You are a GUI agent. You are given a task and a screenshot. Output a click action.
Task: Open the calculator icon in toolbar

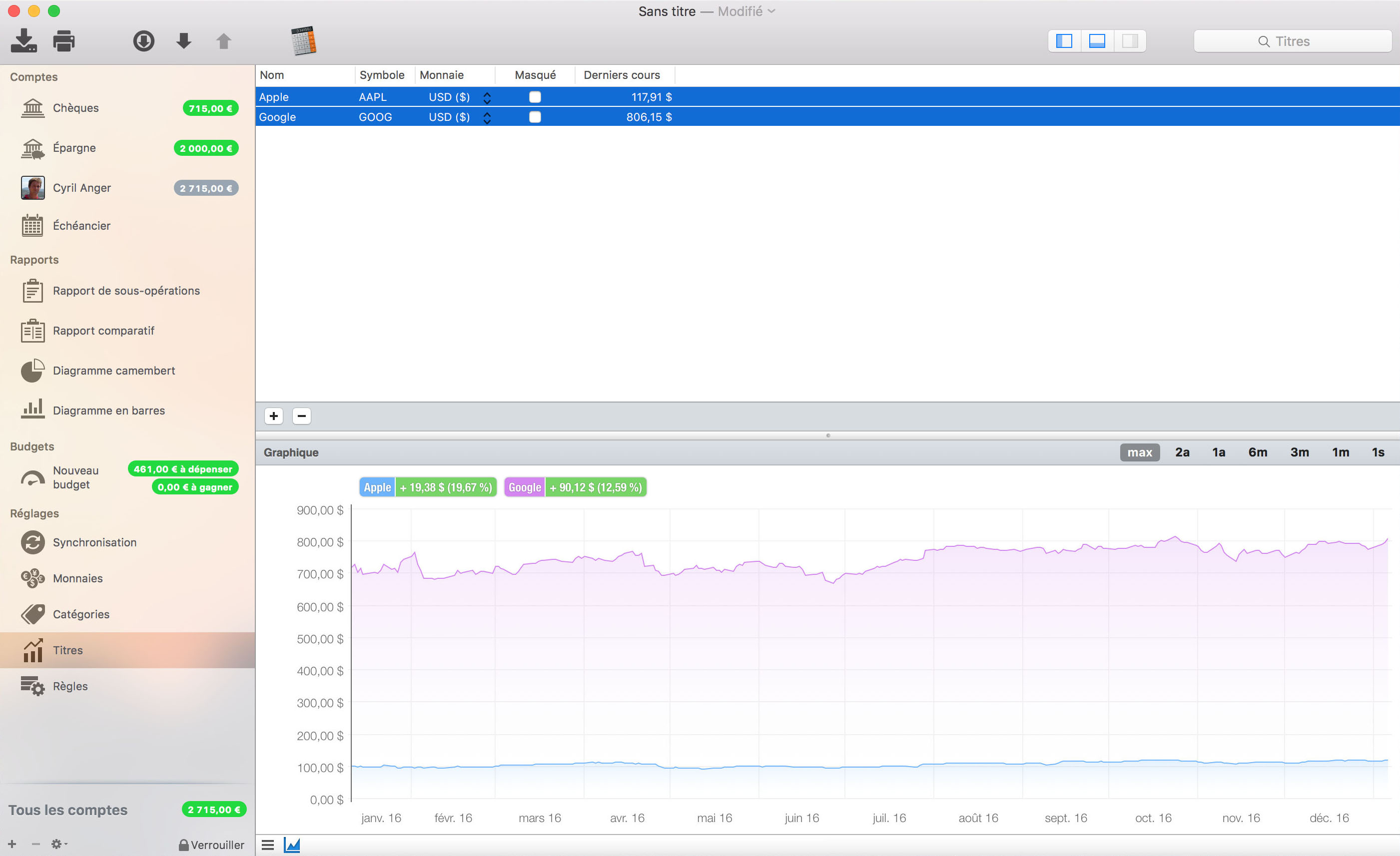[x=303, y=41]
